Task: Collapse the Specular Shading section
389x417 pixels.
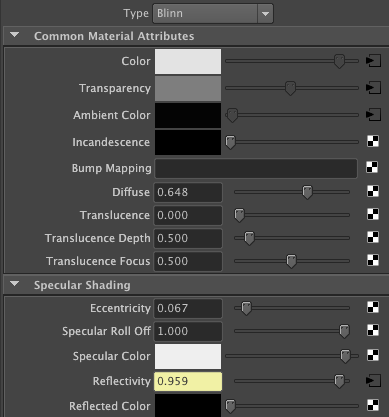Action: (x=14, y=284)
